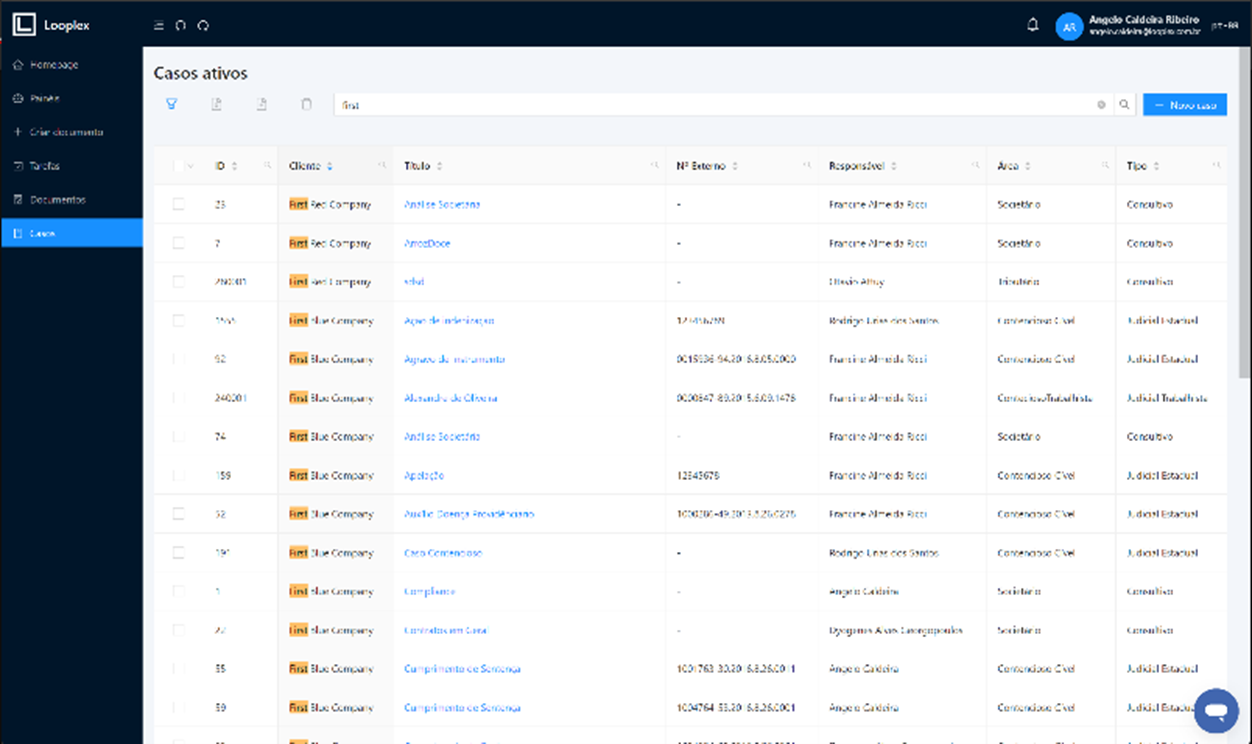Click the magnifier search button

(1124, 105)
